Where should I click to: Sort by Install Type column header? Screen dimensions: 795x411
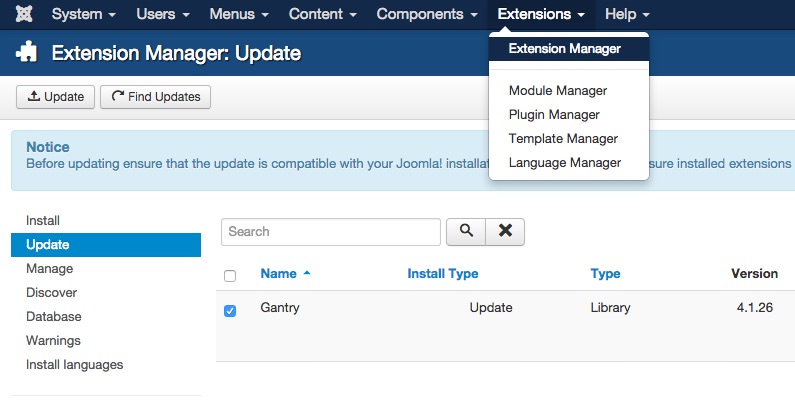(442, 273)
